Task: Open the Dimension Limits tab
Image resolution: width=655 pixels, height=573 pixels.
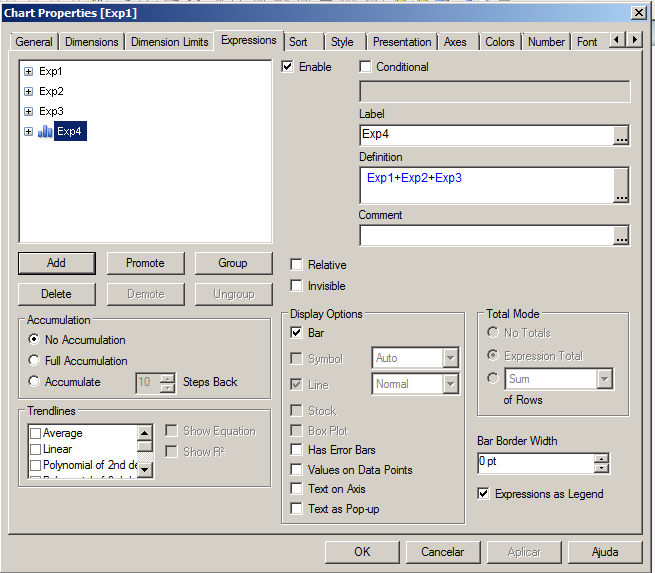Action: pyautogui.click(x=170, y=42)
